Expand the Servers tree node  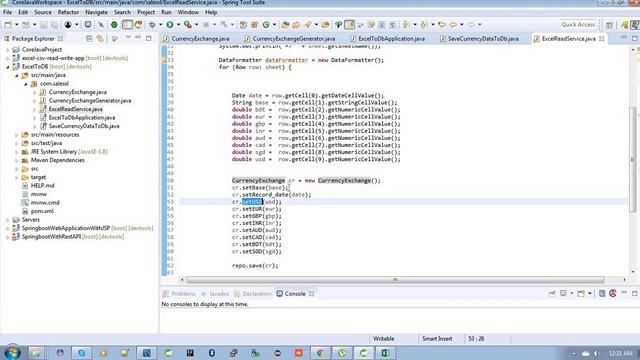(7, 220)
